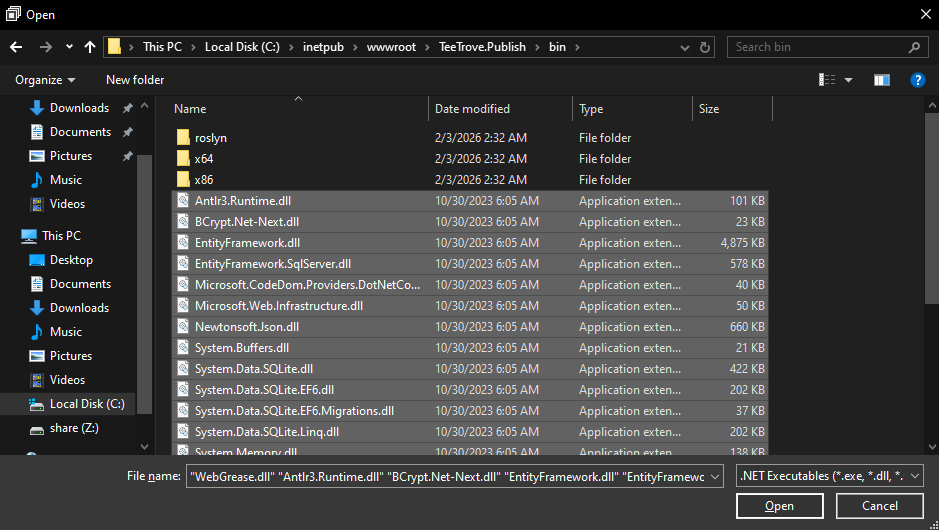Open the roslyn folder
The height and width of the screenshot is (530, 939).
(211, 138)
